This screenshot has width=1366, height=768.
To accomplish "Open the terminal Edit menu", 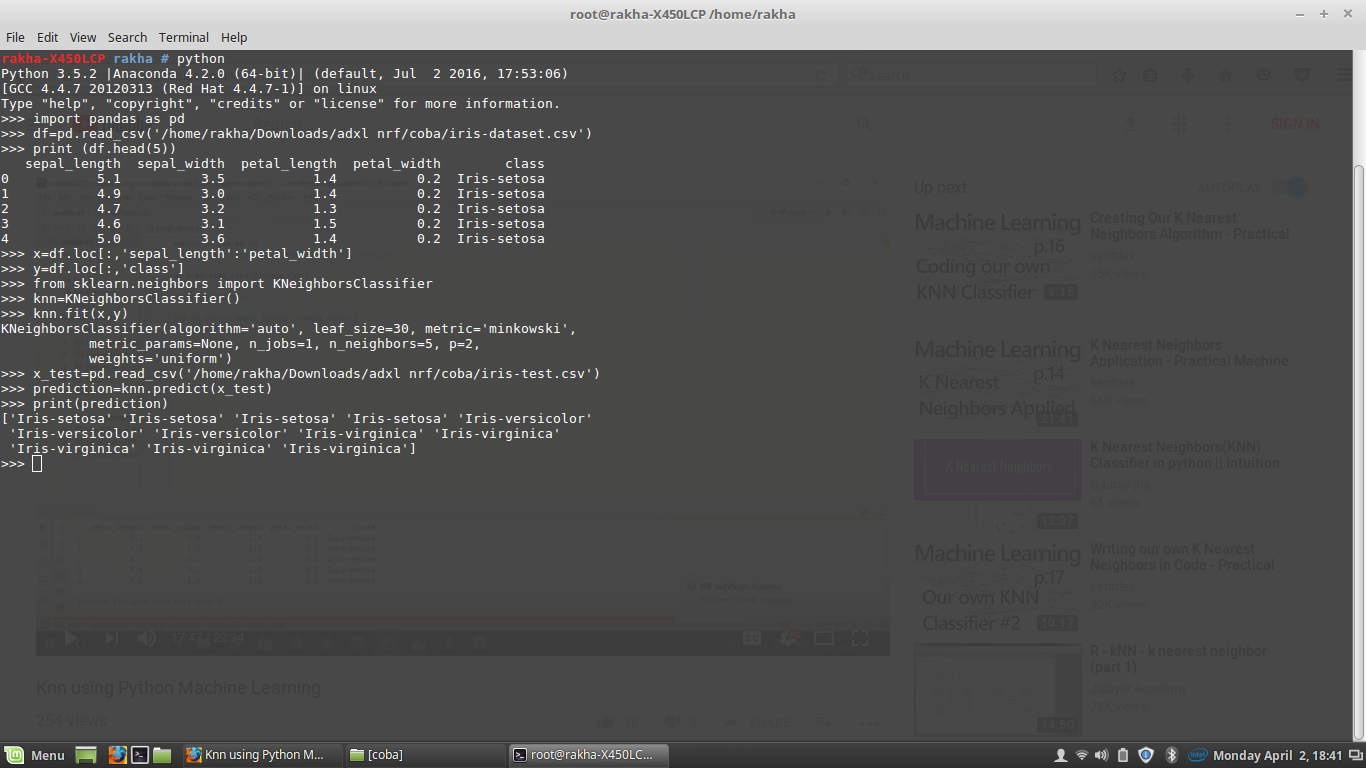I will point(47,37).
